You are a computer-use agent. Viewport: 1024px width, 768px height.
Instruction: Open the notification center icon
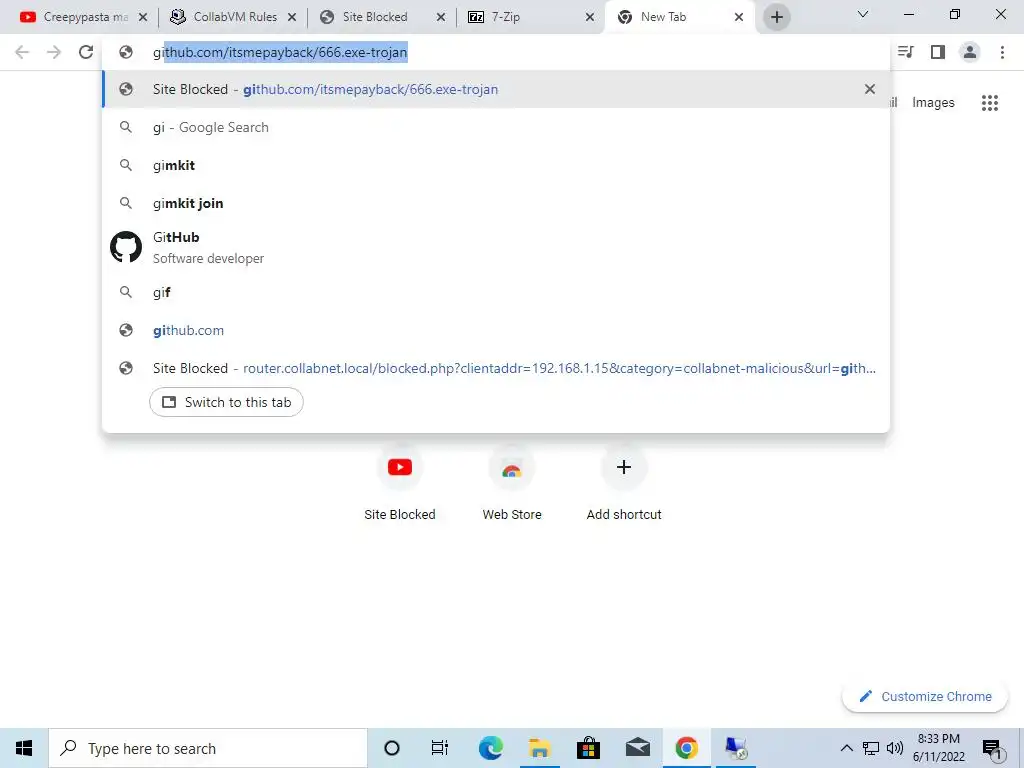coord(992,749)
